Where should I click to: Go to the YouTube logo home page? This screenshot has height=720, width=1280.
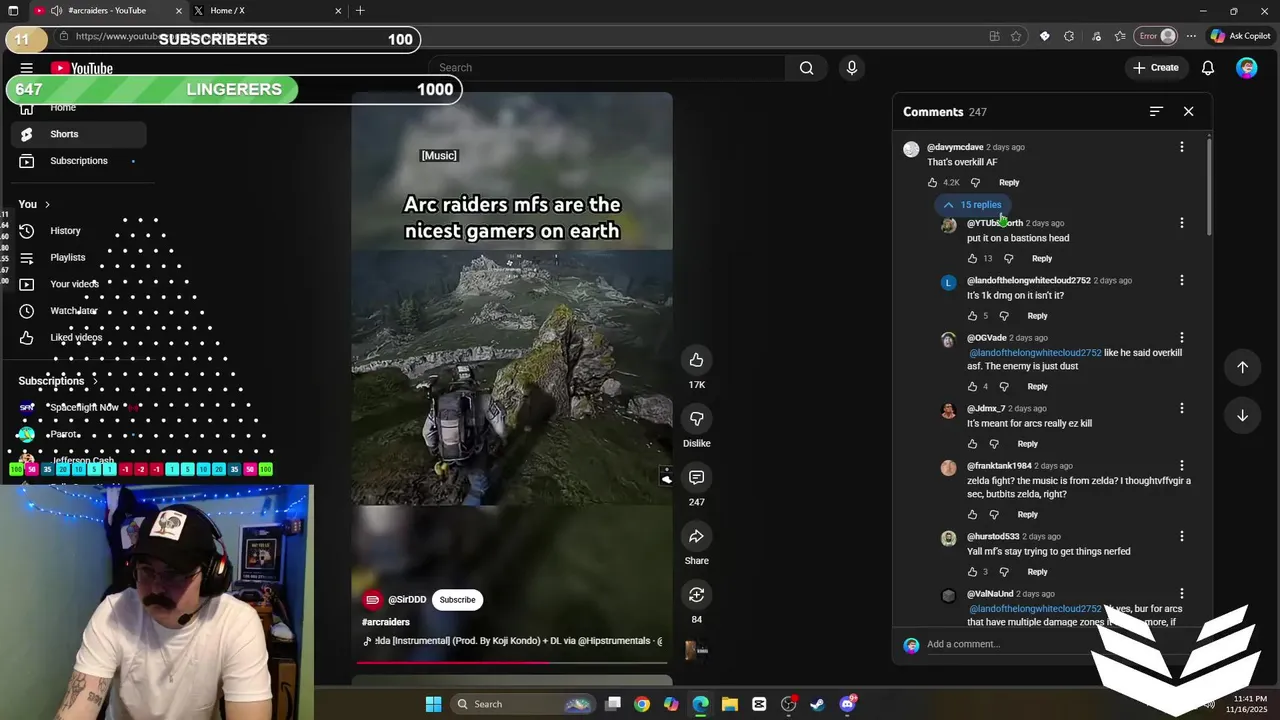(x=82, y=68)
